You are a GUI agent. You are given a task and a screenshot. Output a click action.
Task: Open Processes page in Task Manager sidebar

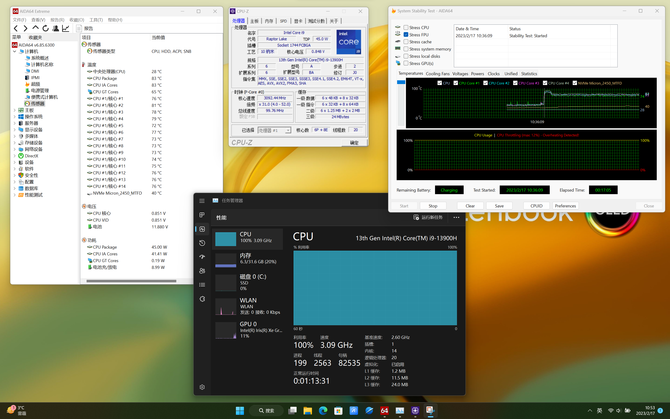point(202,215)
